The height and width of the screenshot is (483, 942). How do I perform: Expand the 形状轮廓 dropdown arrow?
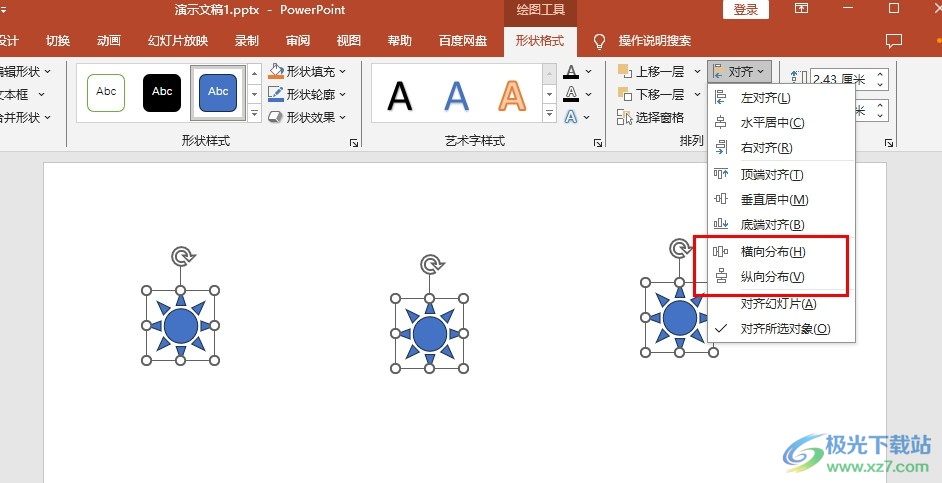[x=342, y=94]
